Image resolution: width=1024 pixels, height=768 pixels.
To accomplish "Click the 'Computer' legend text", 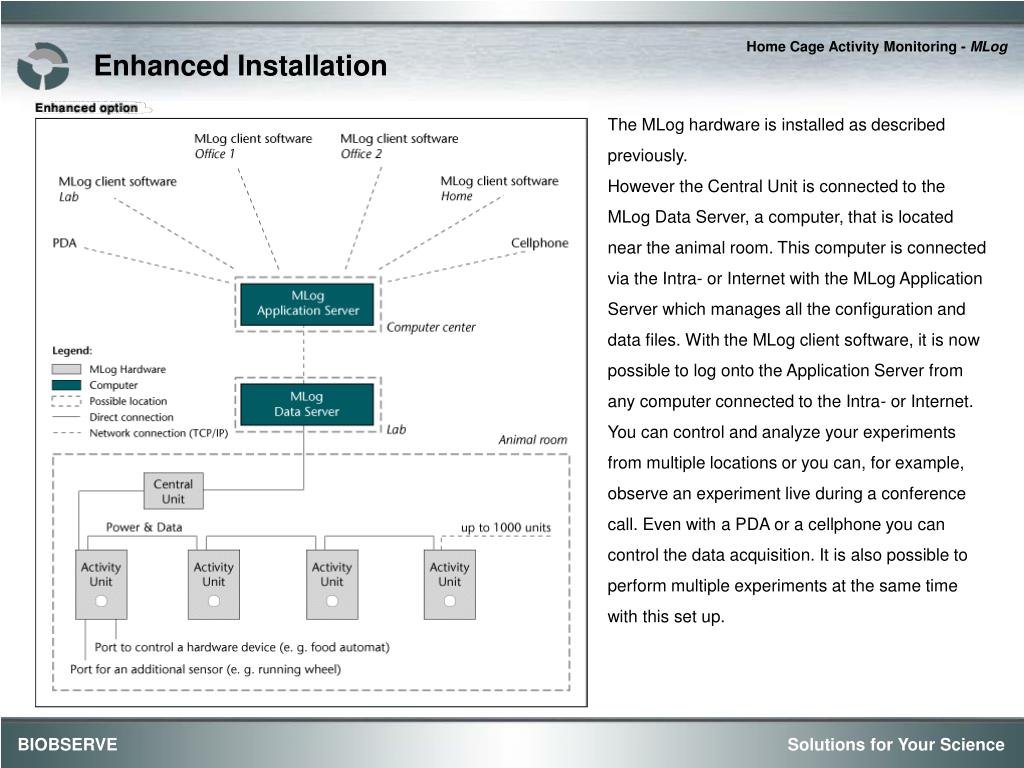I will (x=114, y=385).
